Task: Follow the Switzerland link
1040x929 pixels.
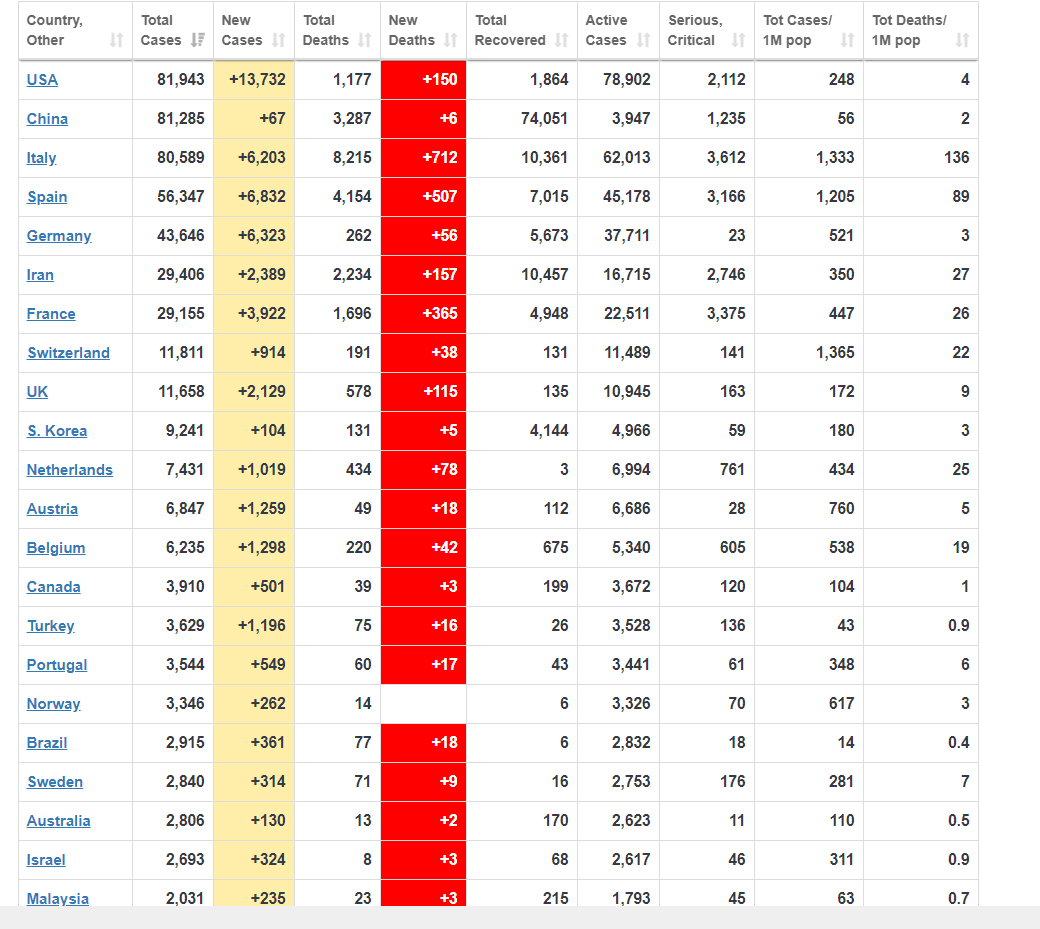Action: (x=68, y=353)
